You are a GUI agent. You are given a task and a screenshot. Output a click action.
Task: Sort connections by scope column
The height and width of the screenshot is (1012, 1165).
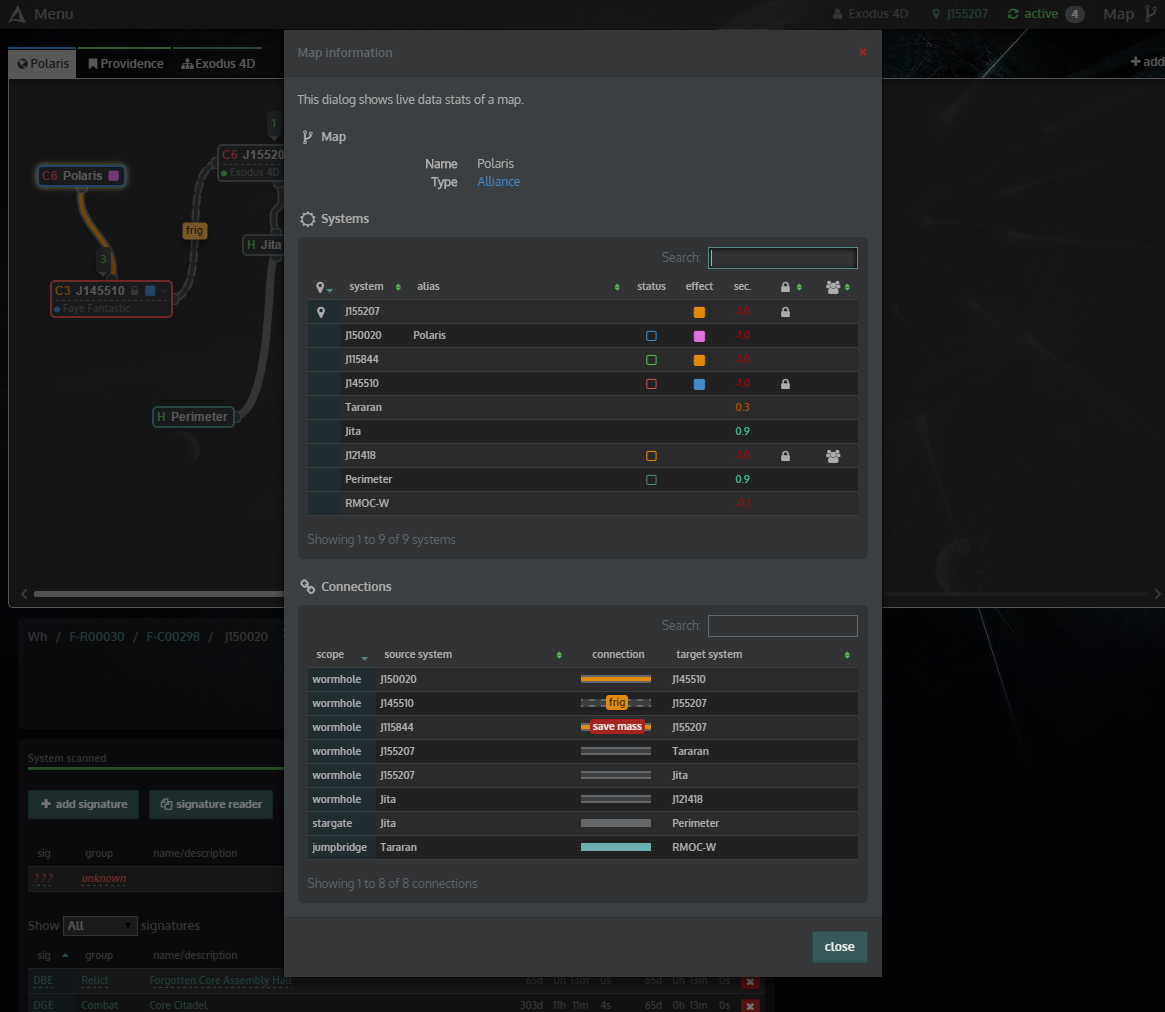coord(342,655)
